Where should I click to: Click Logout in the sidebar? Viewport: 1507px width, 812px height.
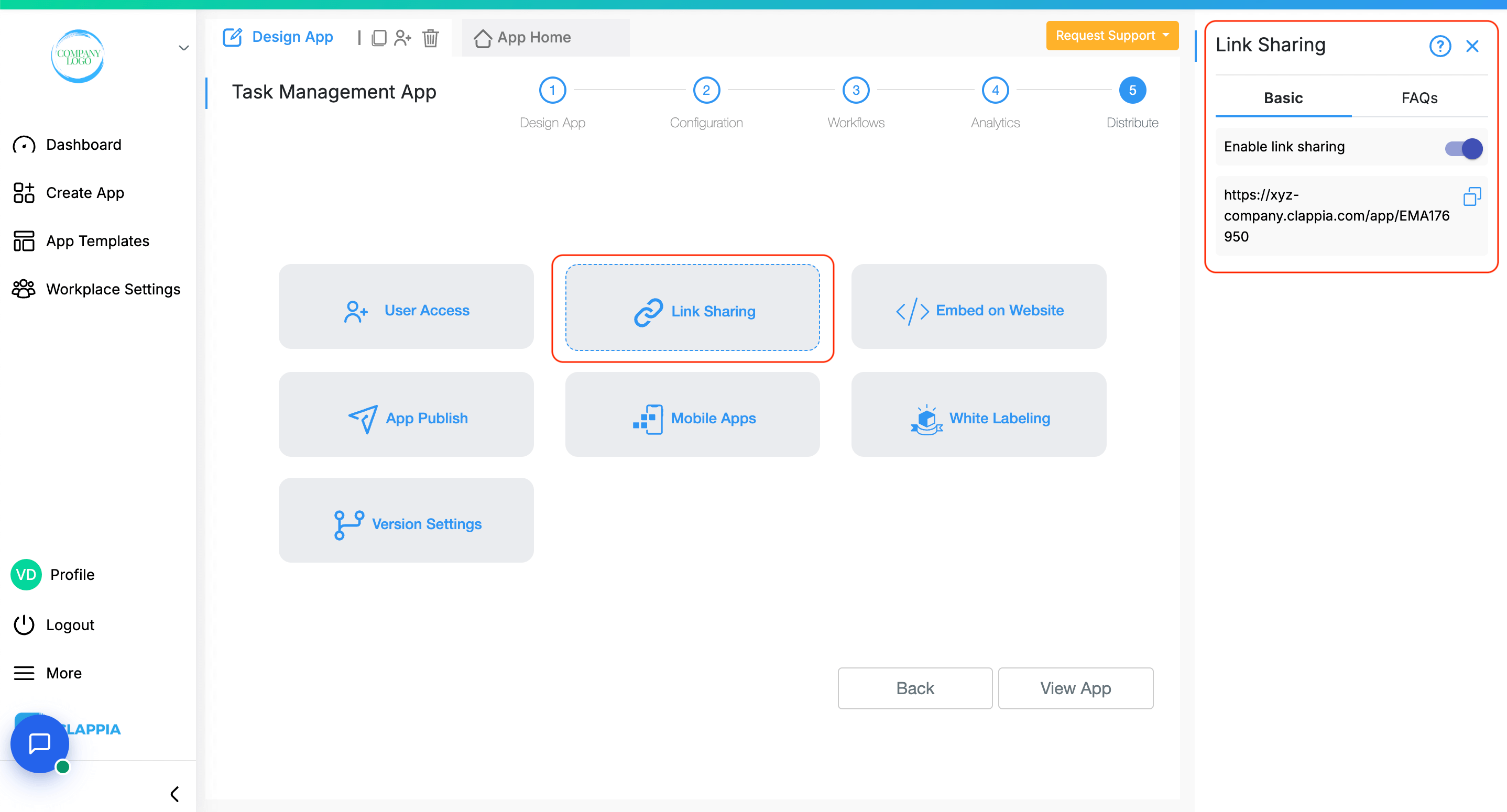coord(70,625)
